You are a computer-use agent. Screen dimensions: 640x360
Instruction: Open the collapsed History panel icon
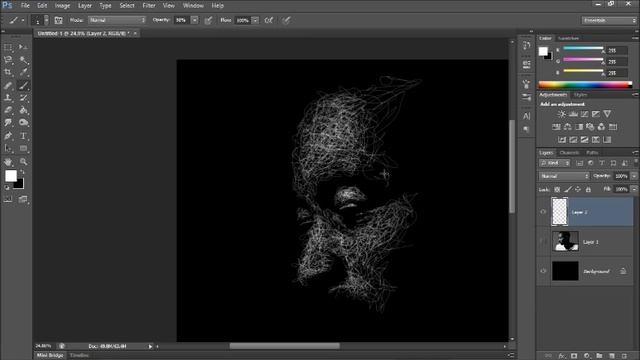(527, 46)
